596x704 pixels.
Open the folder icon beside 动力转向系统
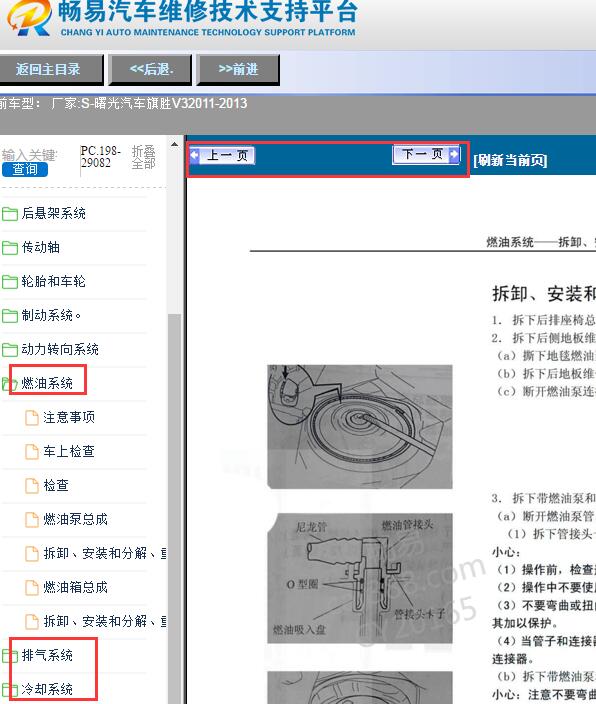(9, 349)
